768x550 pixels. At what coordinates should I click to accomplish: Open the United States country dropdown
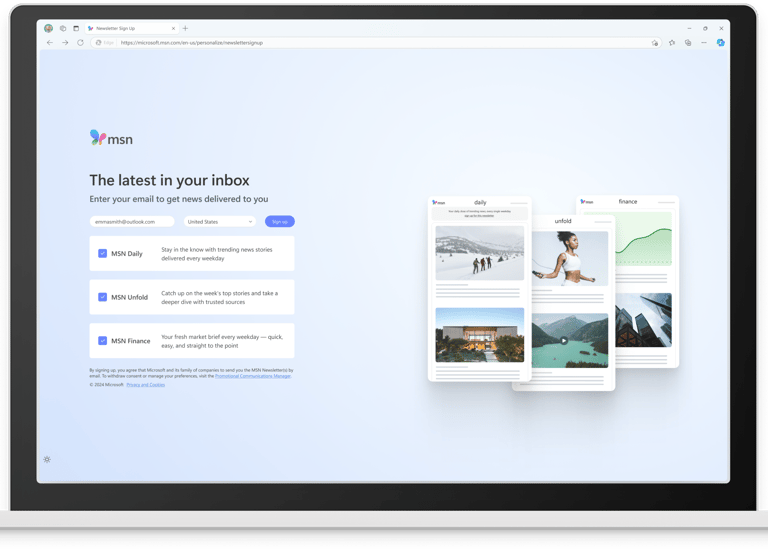(219, 222)
